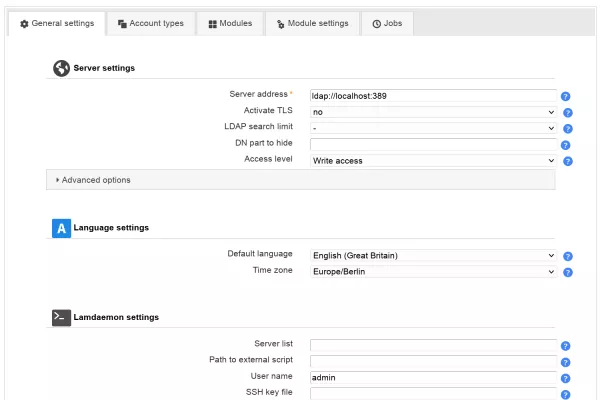Focus the Lamdaemon Server list field
Screen dimensions: 600x400
[x=433, y=345]
